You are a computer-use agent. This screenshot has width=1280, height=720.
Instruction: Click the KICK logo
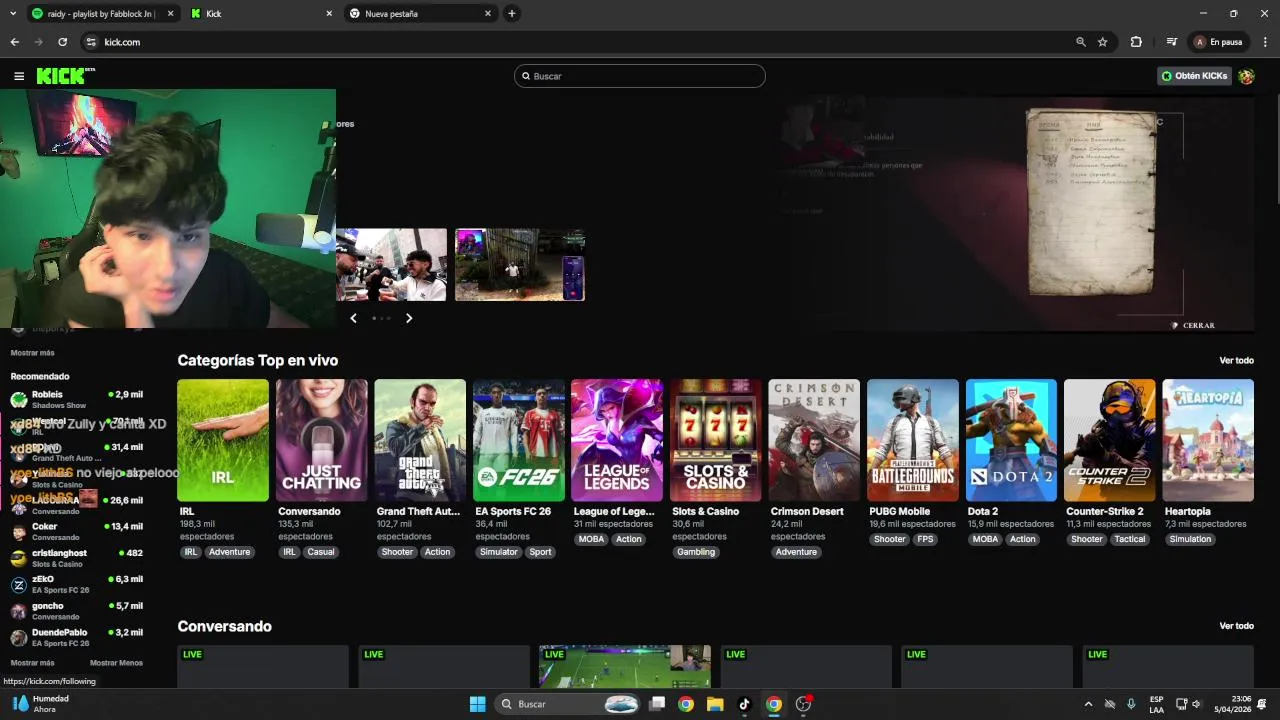(65, 76)
